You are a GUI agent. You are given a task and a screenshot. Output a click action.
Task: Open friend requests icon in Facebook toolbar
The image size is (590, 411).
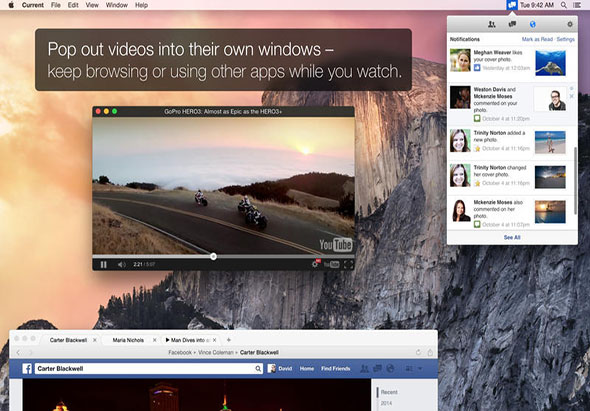(364, 368)
